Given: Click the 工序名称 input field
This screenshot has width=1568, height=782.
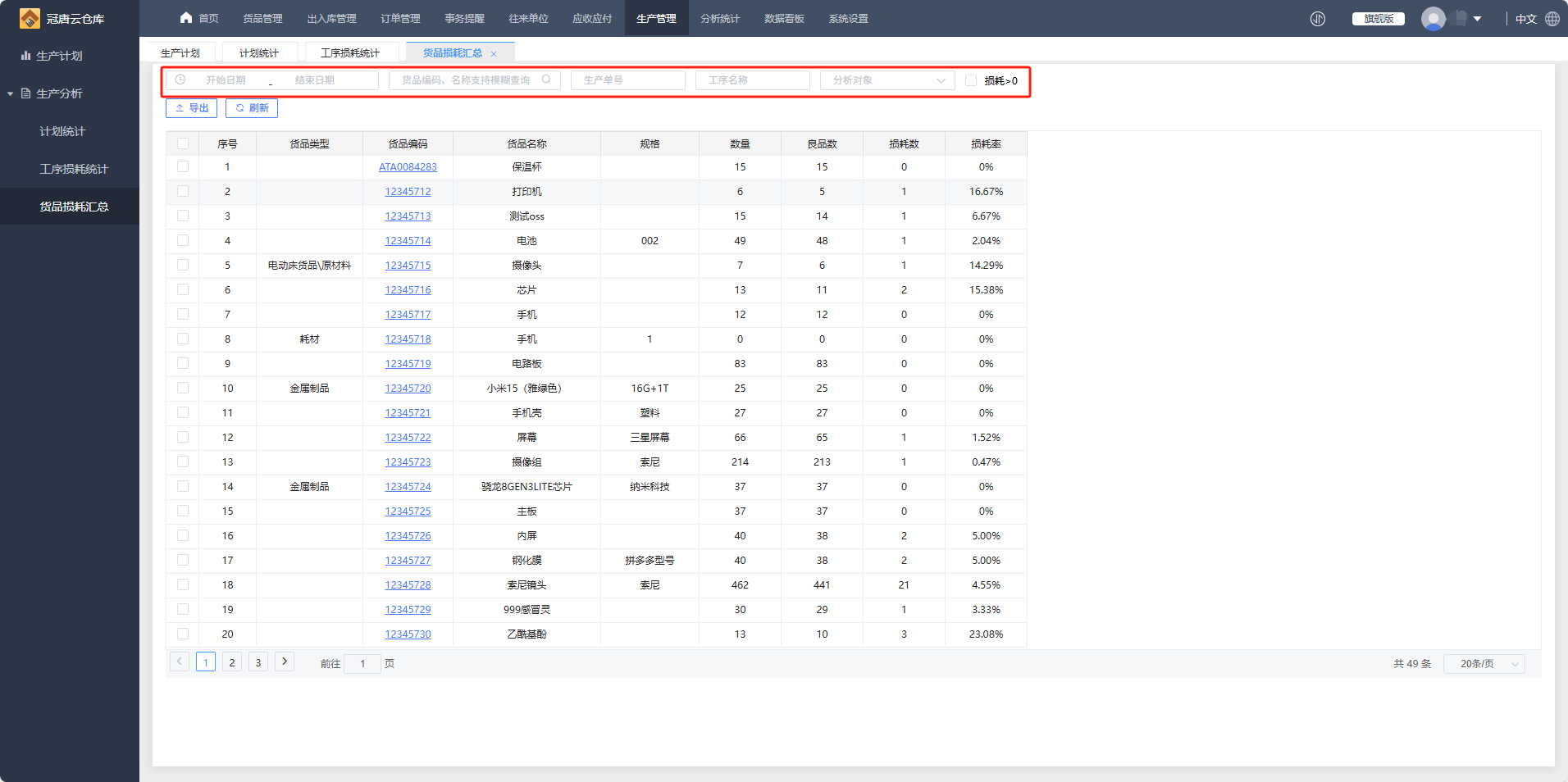Looking at the screenshot, I should pos(753,80).
